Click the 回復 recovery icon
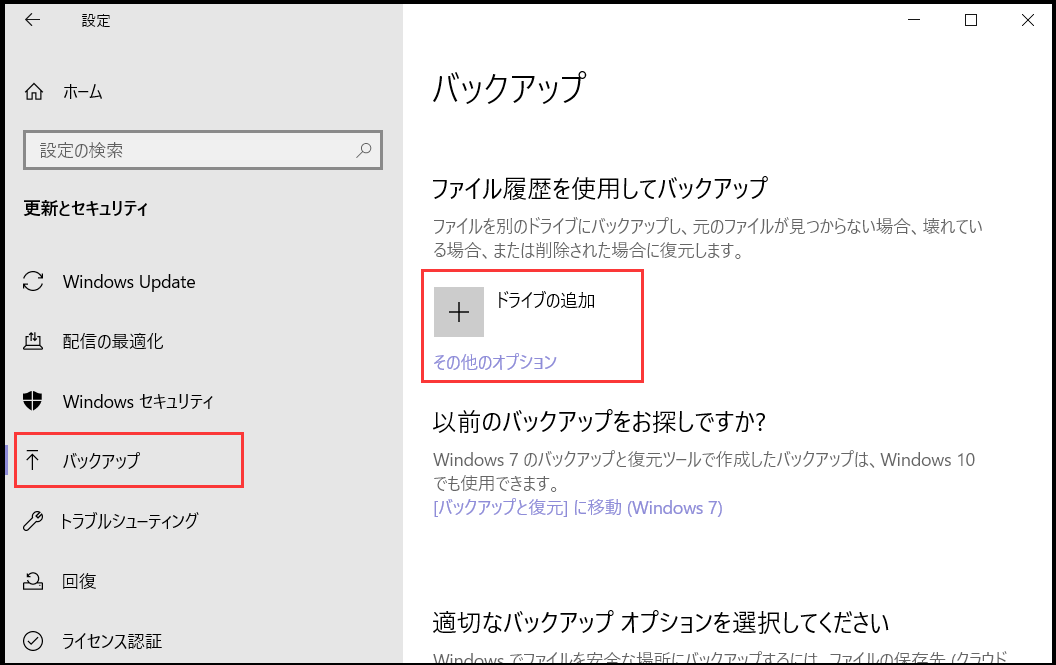The image size is (1056, 665). (32, 580)
